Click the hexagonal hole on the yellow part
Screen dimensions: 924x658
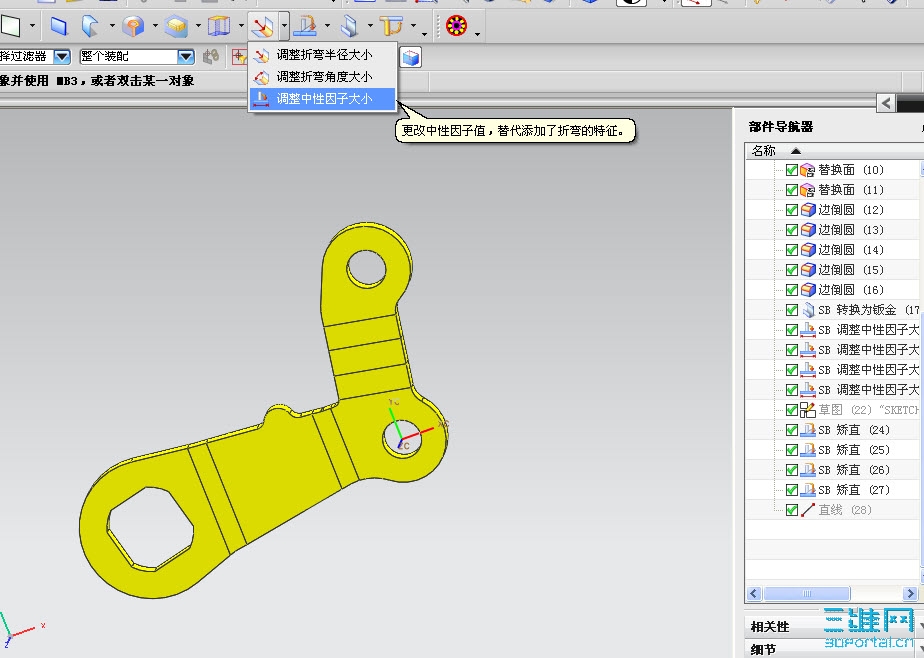[150, 528]
